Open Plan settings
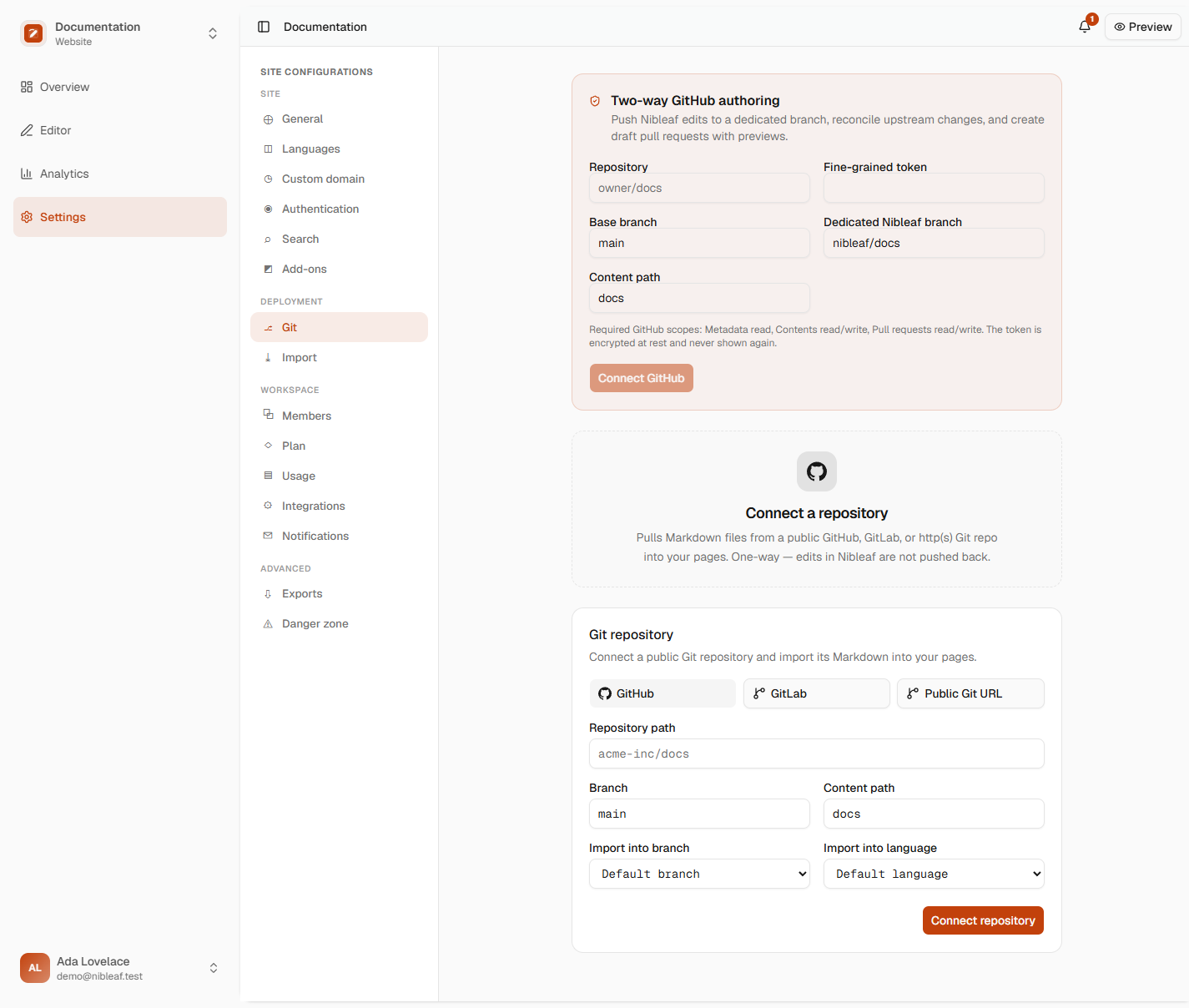 (339, 446)
